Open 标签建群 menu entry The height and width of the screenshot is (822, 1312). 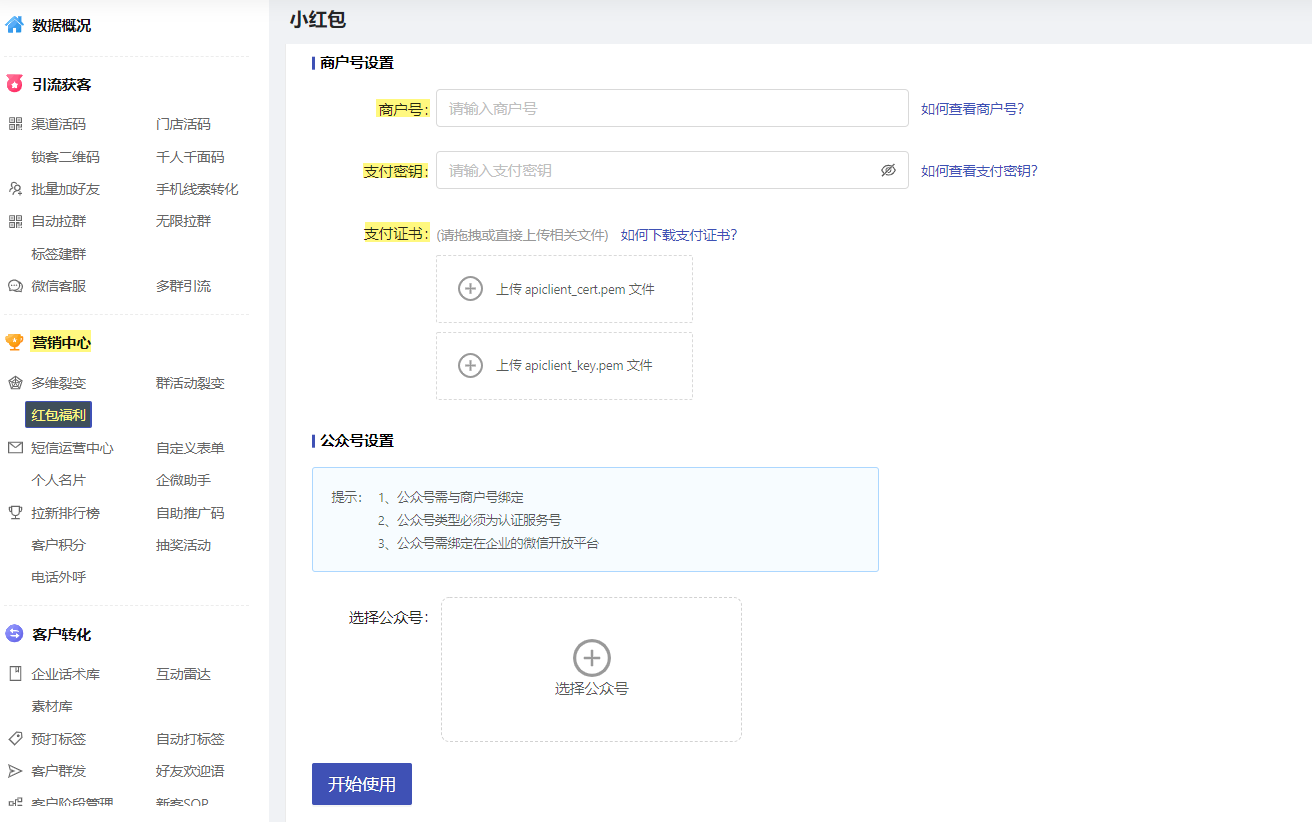[58, 254]
